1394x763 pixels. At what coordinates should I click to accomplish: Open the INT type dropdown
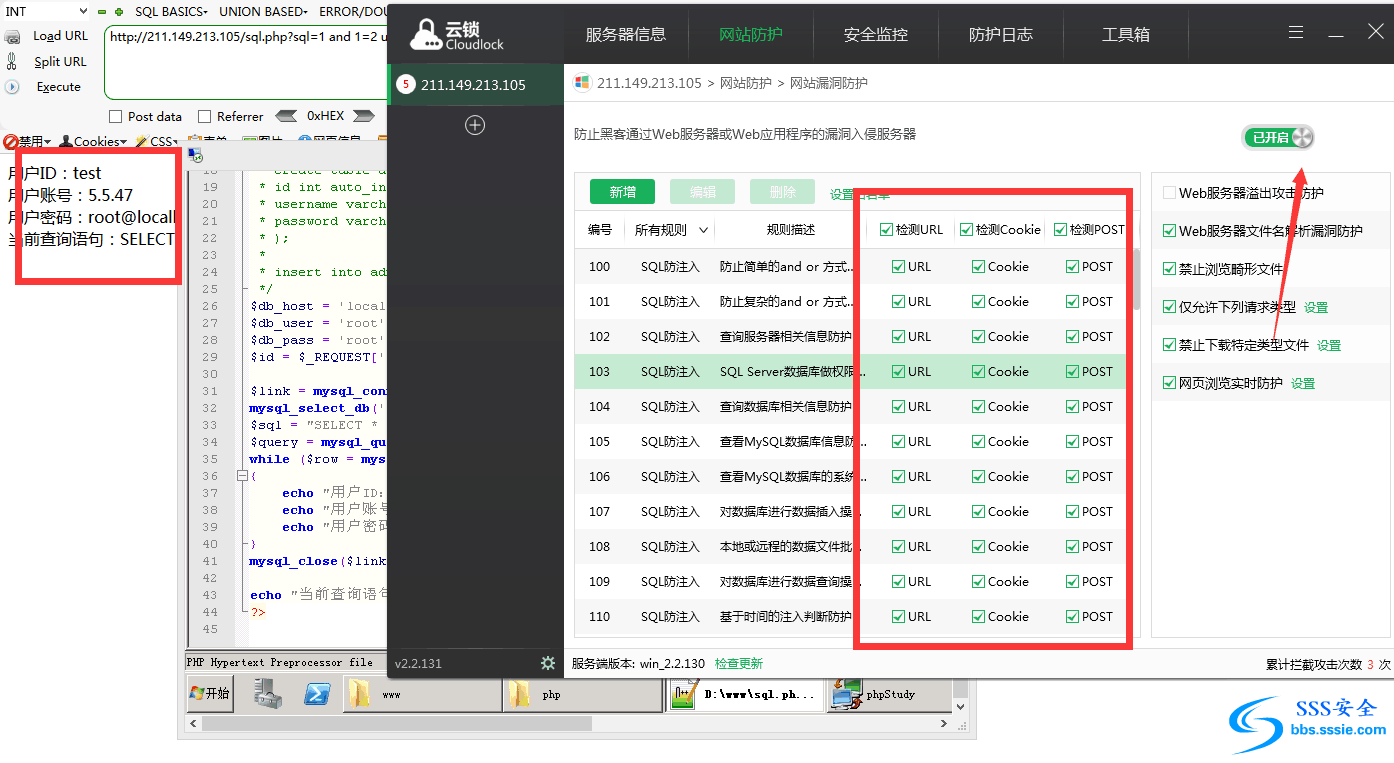click(46, 12)
